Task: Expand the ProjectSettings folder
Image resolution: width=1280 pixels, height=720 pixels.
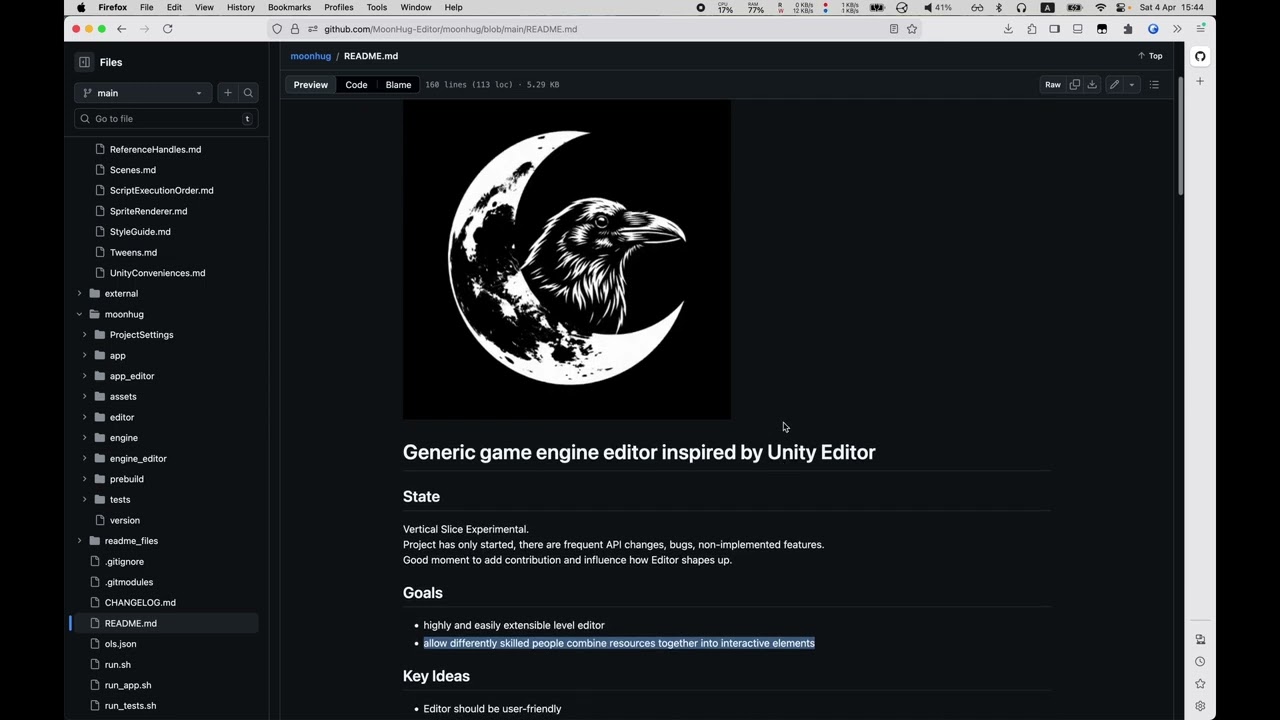Action: [84, 335]
